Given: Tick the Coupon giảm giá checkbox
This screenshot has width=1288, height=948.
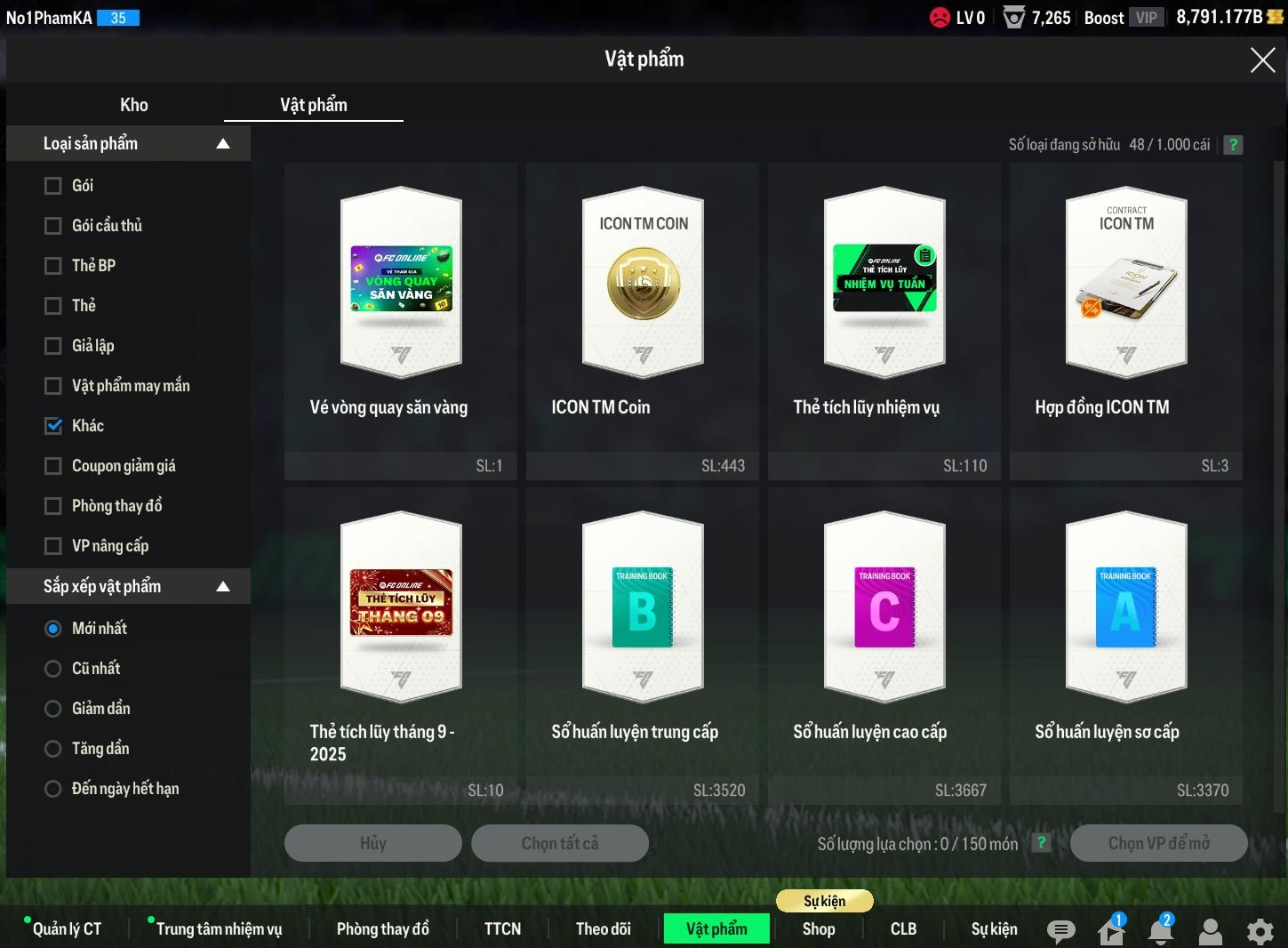Looking at the screenshot, I should pos(53,466).
